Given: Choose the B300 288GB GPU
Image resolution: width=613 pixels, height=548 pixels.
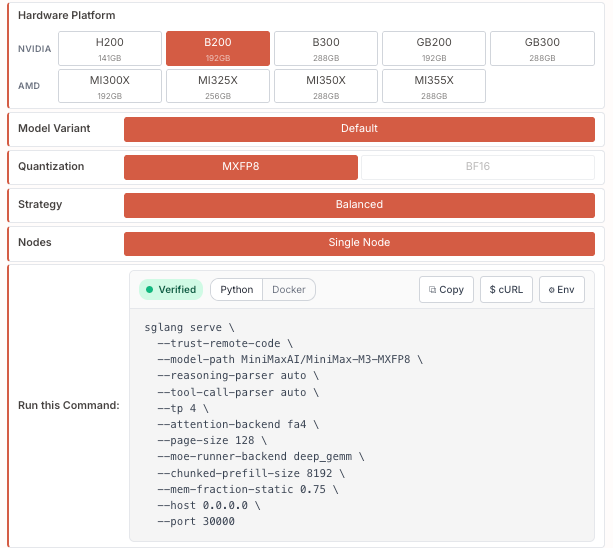Looking at the screenshot, I should coord(326,48).
